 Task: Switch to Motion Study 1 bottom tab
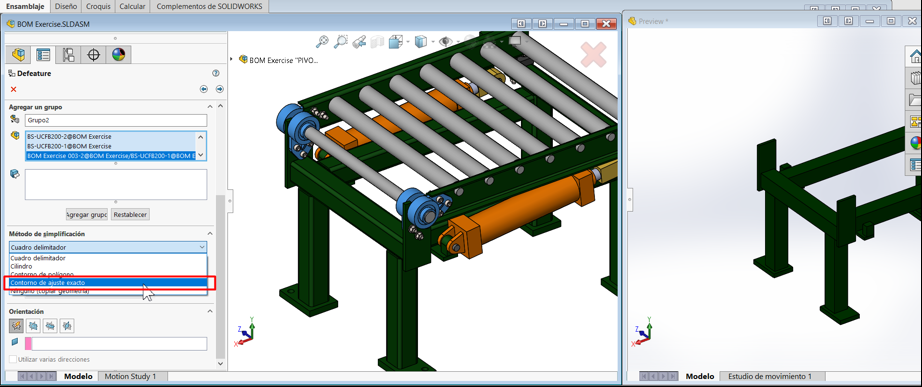132,376
